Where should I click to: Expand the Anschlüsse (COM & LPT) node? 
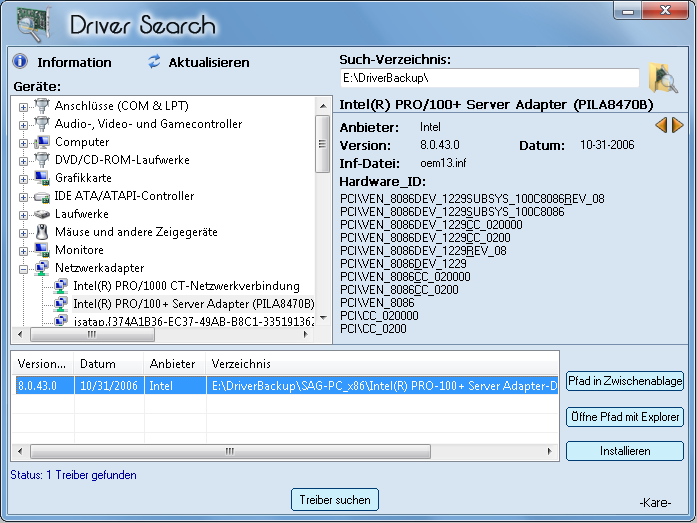pos(24,106)
